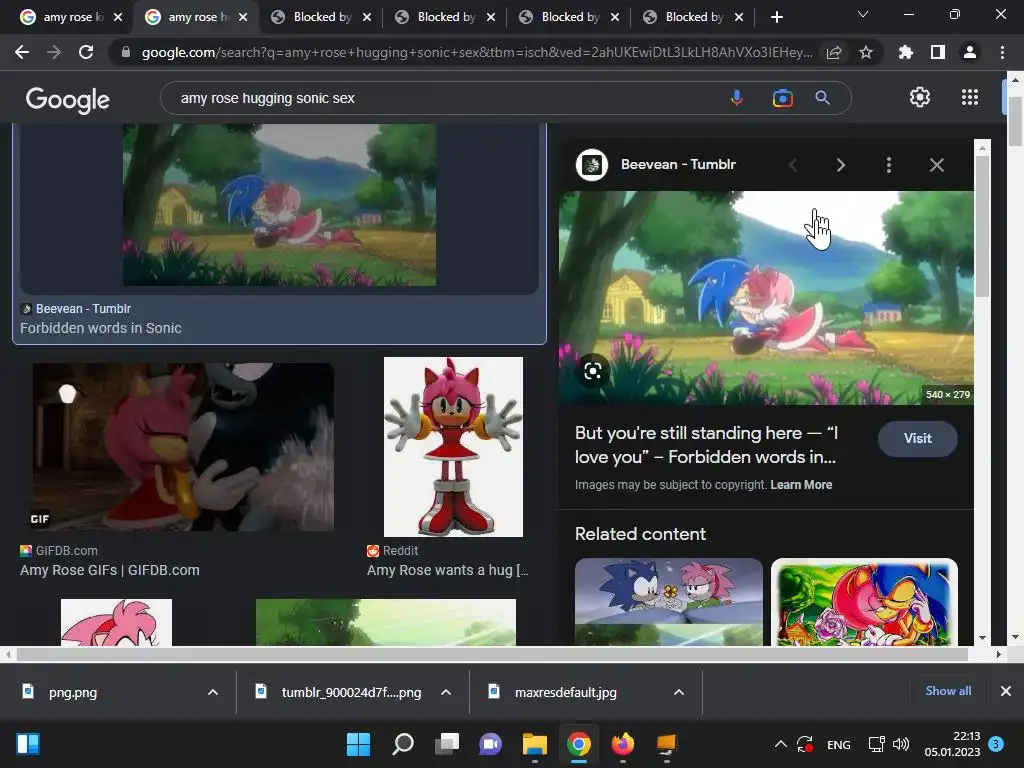Viewport: 1024px width, 768px height.
Task: Open the GIFDB GIF thumbnail
Action: point(183,447)
